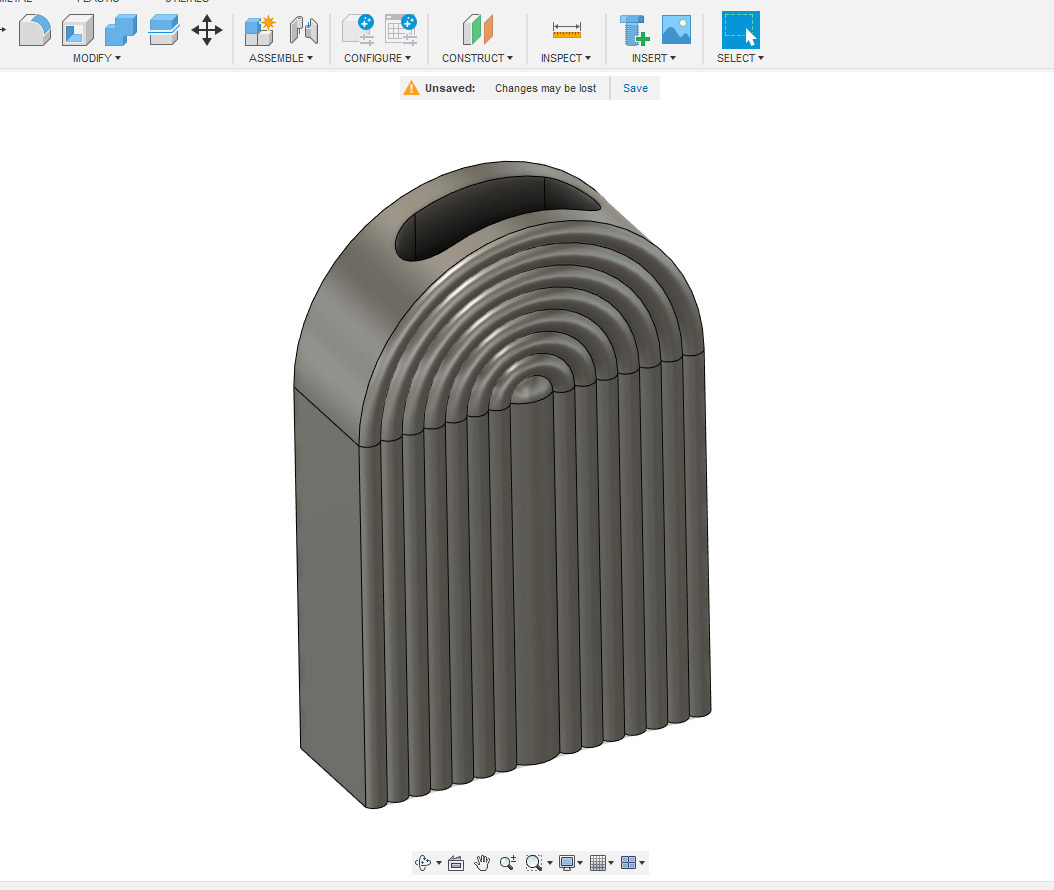1054x890 pixels.
Task: Click the Look At camera icon
Action: (x=456, y=863)
